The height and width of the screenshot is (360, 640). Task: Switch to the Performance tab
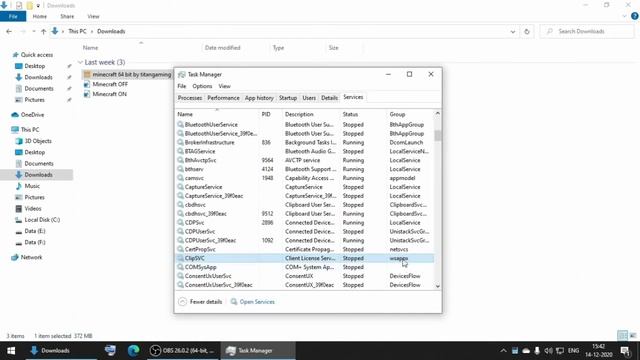[x=223, y=98]
